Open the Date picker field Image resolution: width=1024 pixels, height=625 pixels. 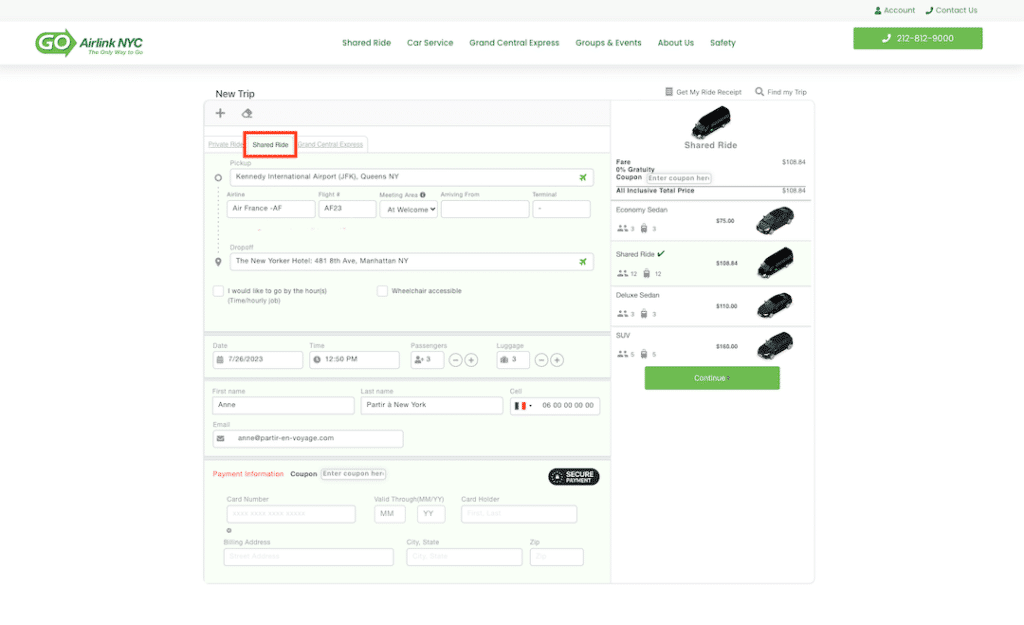pyautogui.click(x=258, y=360)
